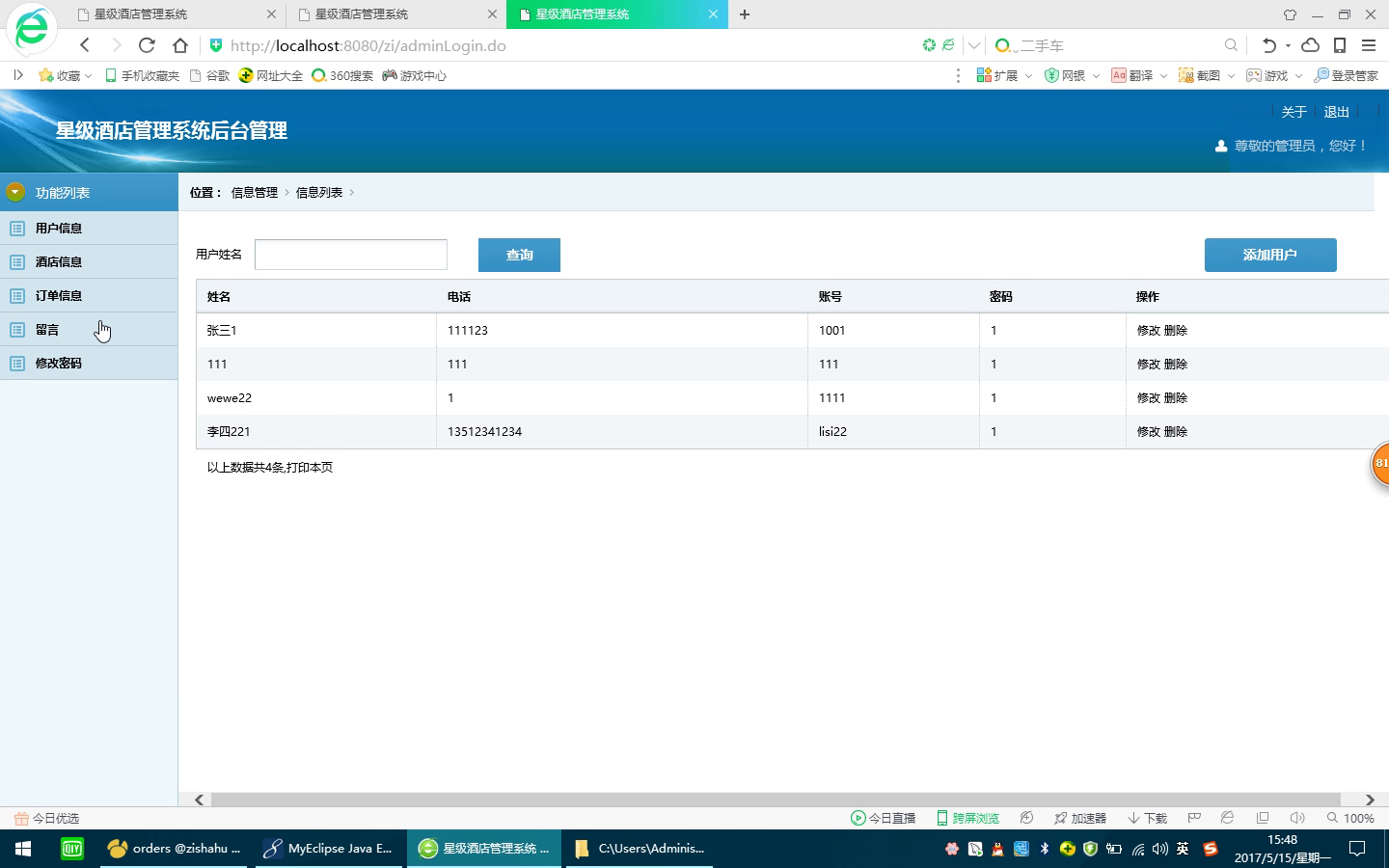The height and width of the screenshot is (868, 1389).
Task: Click the horizontal scrollbar right arrow
Action: point(1370,800)
